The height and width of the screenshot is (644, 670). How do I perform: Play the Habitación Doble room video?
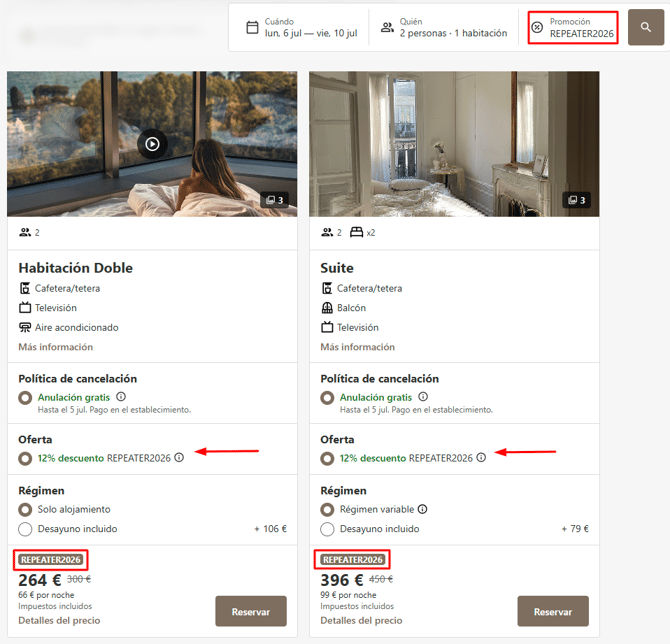[x=153, y=144]
